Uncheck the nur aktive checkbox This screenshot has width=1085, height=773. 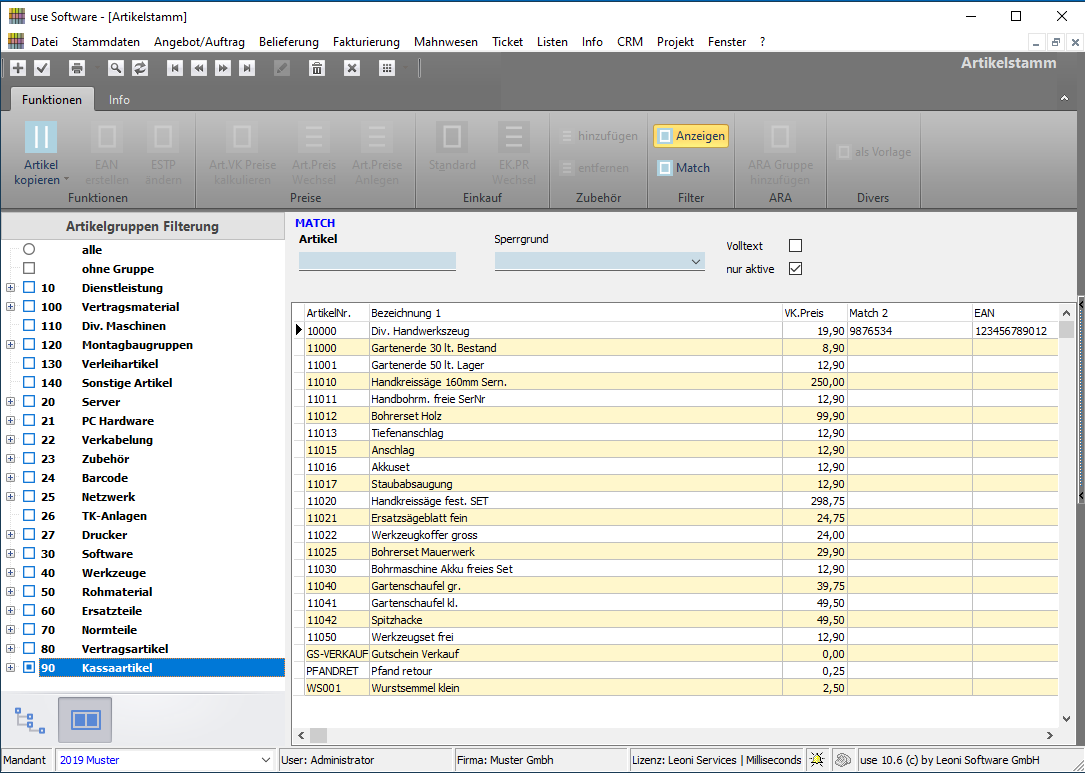795,268
